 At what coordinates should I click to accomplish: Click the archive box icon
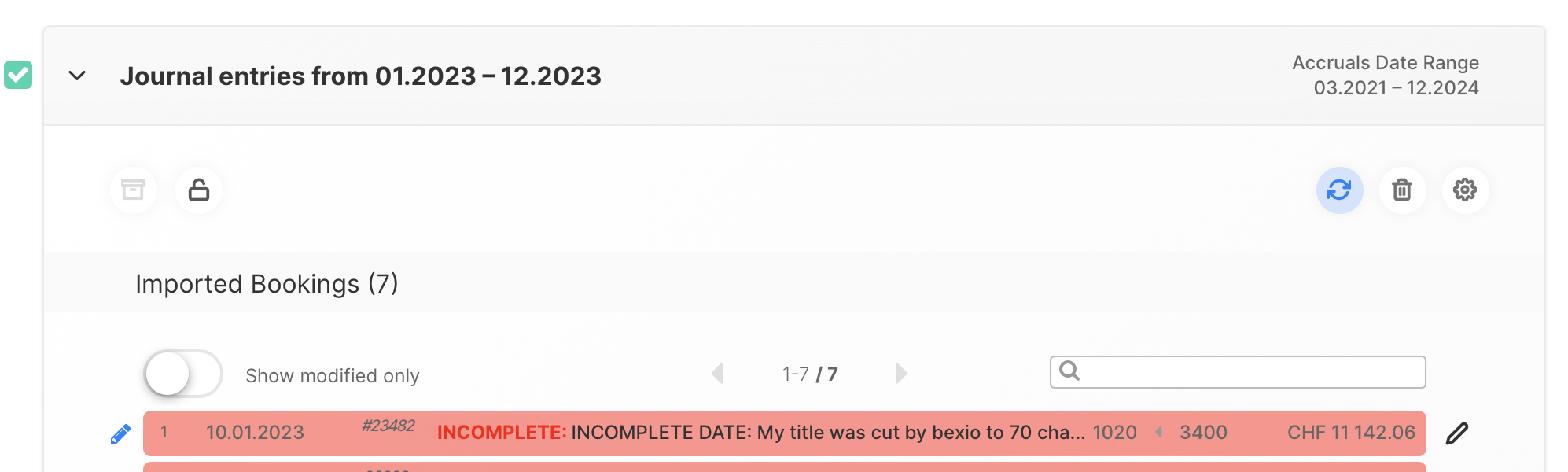133,190
